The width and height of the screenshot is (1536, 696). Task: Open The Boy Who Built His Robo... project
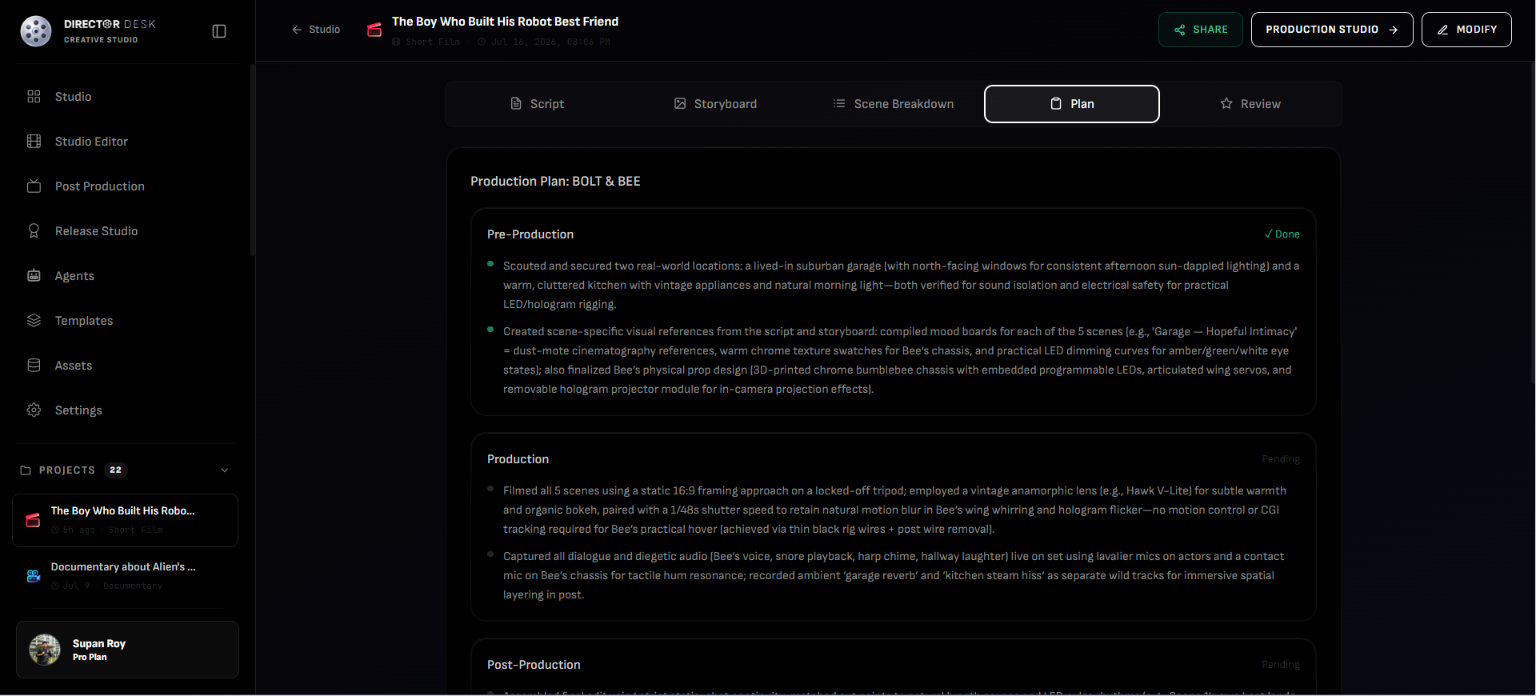tap(125, 520)
